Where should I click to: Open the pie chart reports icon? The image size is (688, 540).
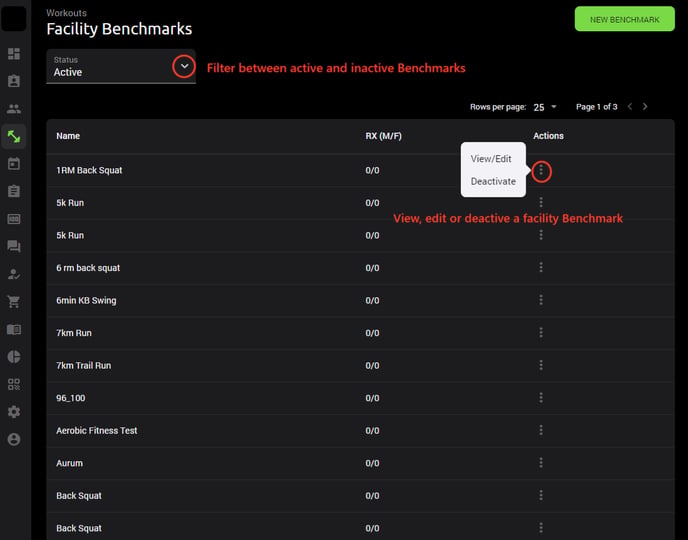(14, 357)
